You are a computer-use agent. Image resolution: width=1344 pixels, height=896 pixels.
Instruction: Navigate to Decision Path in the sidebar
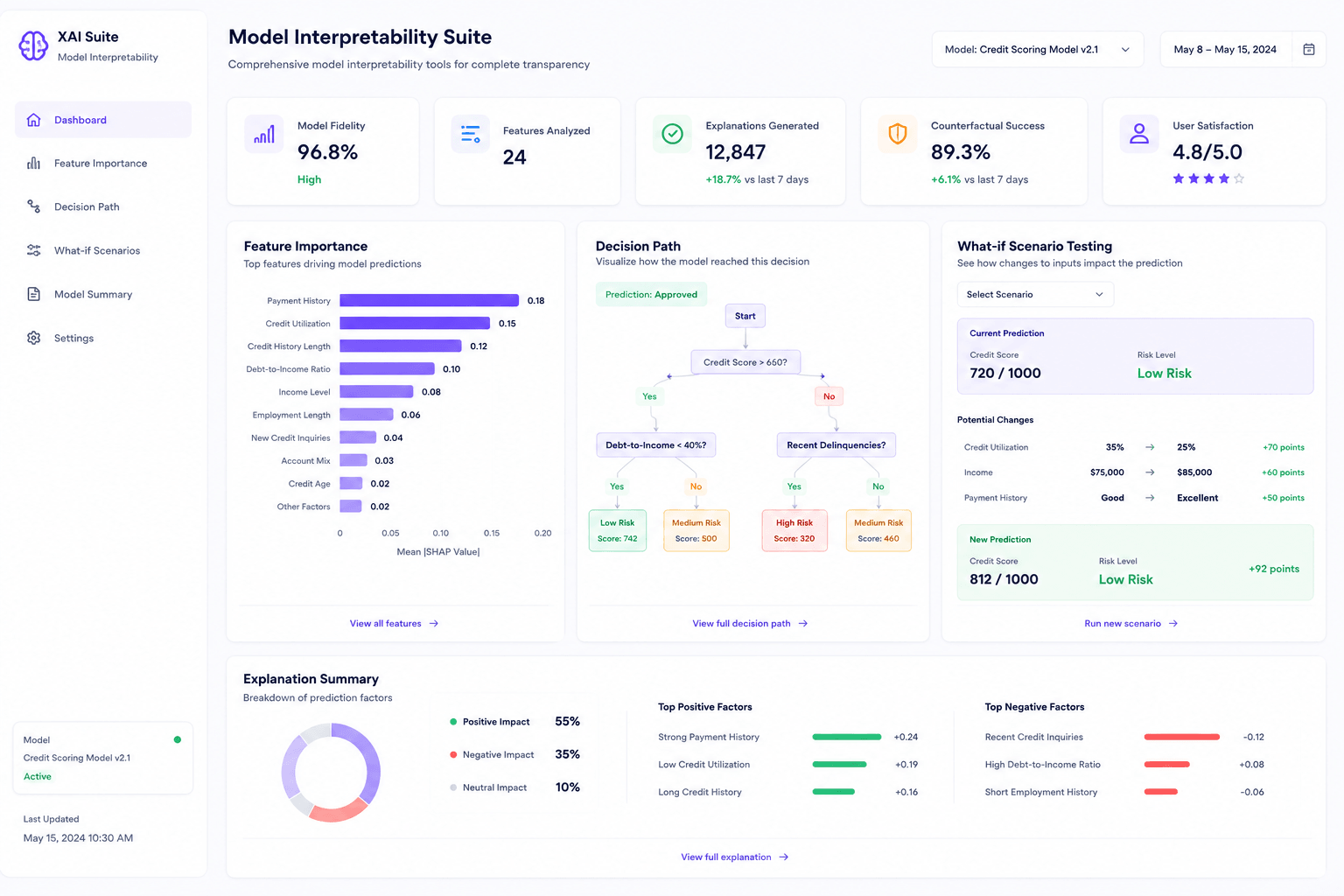103,206
